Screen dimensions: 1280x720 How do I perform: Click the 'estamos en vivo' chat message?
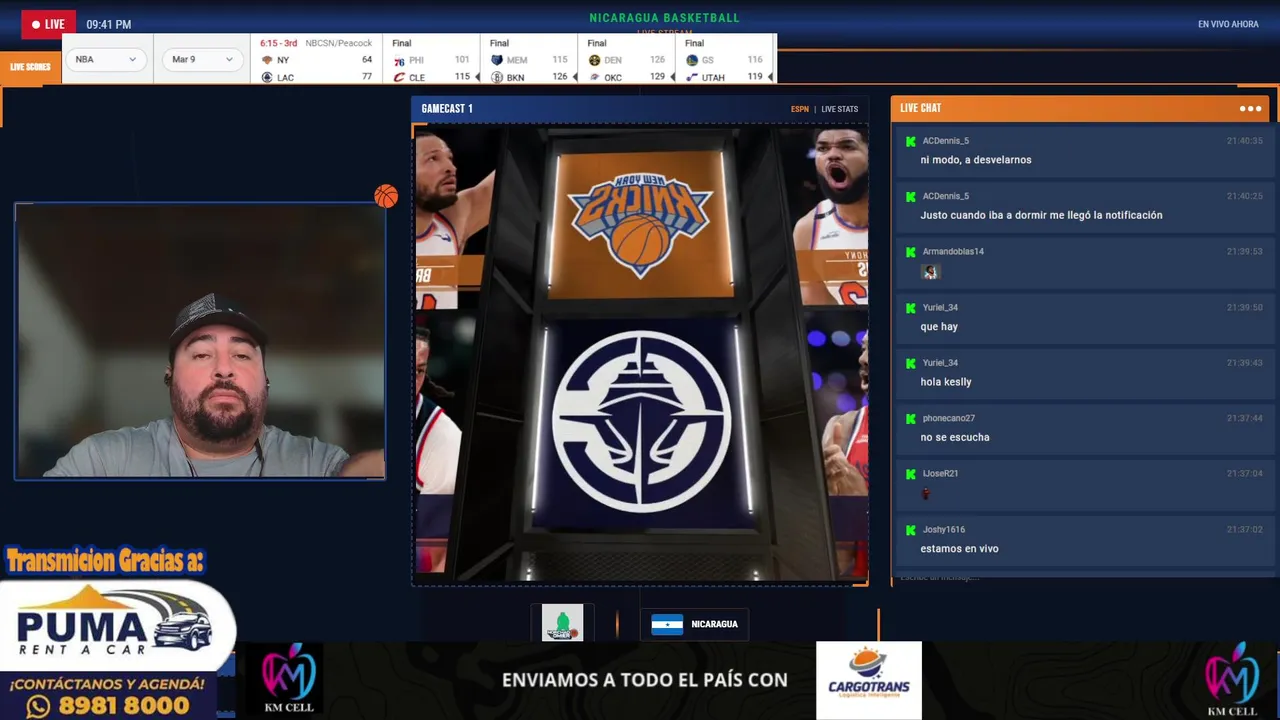[x=959, y=548]
